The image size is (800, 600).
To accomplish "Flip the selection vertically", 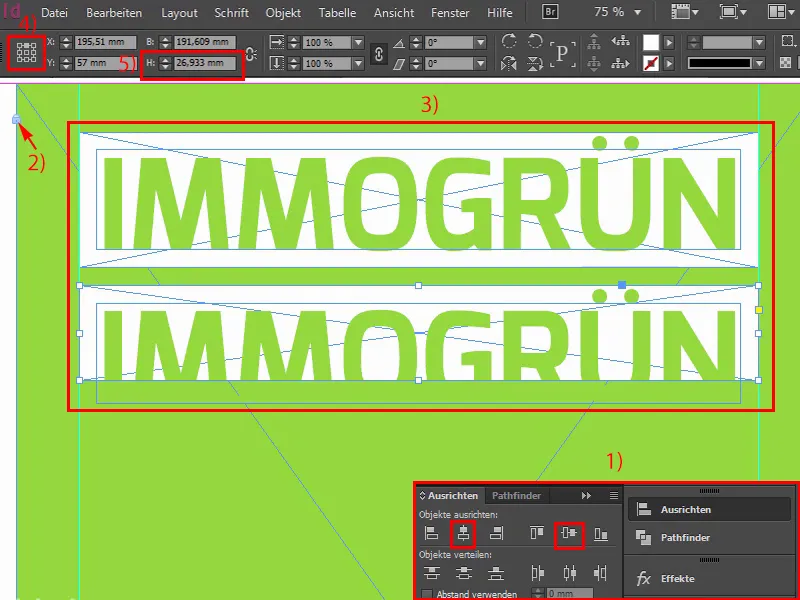I will click(534, 64).
